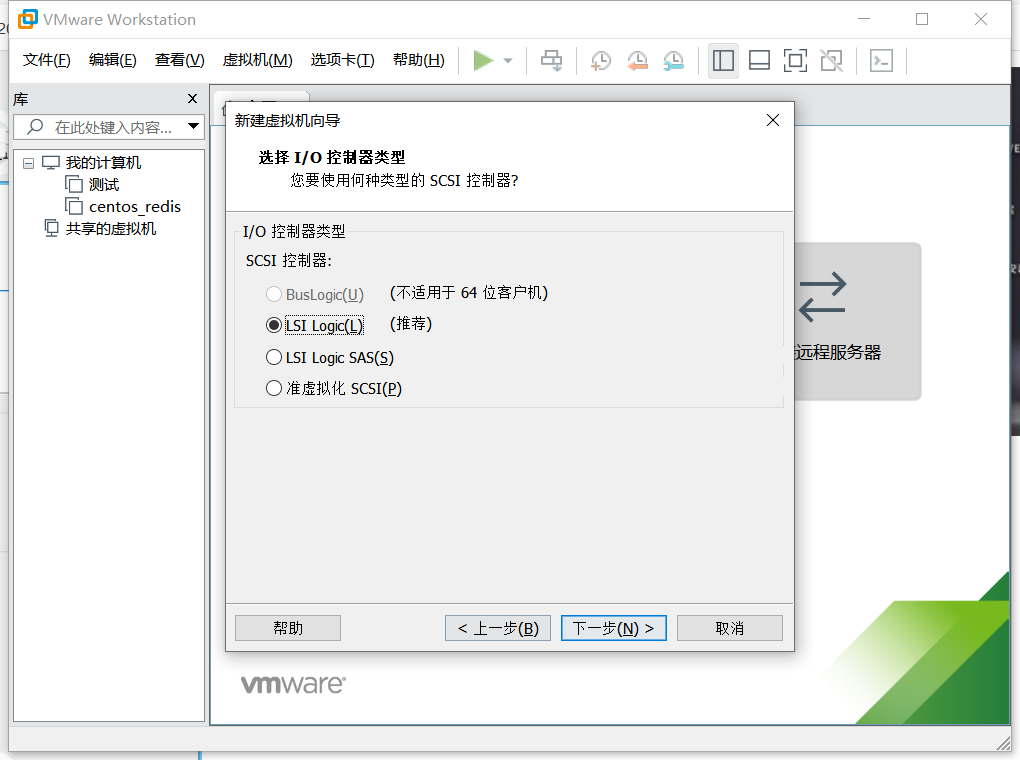The height and width of the screenshot is (760, 1020).
Task: Take a snapshot using the snapshot icon
Action: [600, 61]
